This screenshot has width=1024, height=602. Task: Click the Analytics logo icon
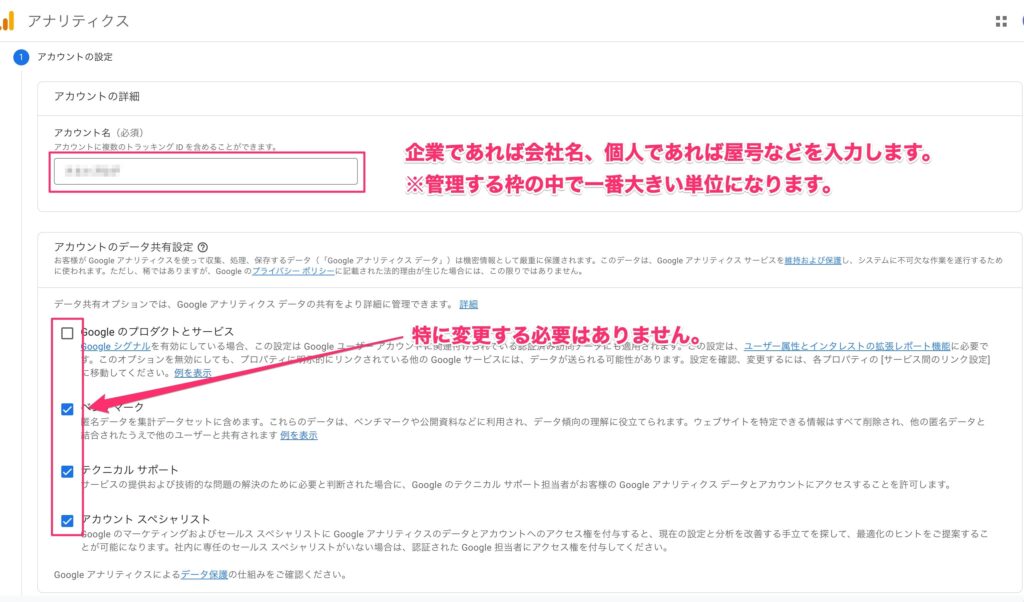(x=7, y=21)
